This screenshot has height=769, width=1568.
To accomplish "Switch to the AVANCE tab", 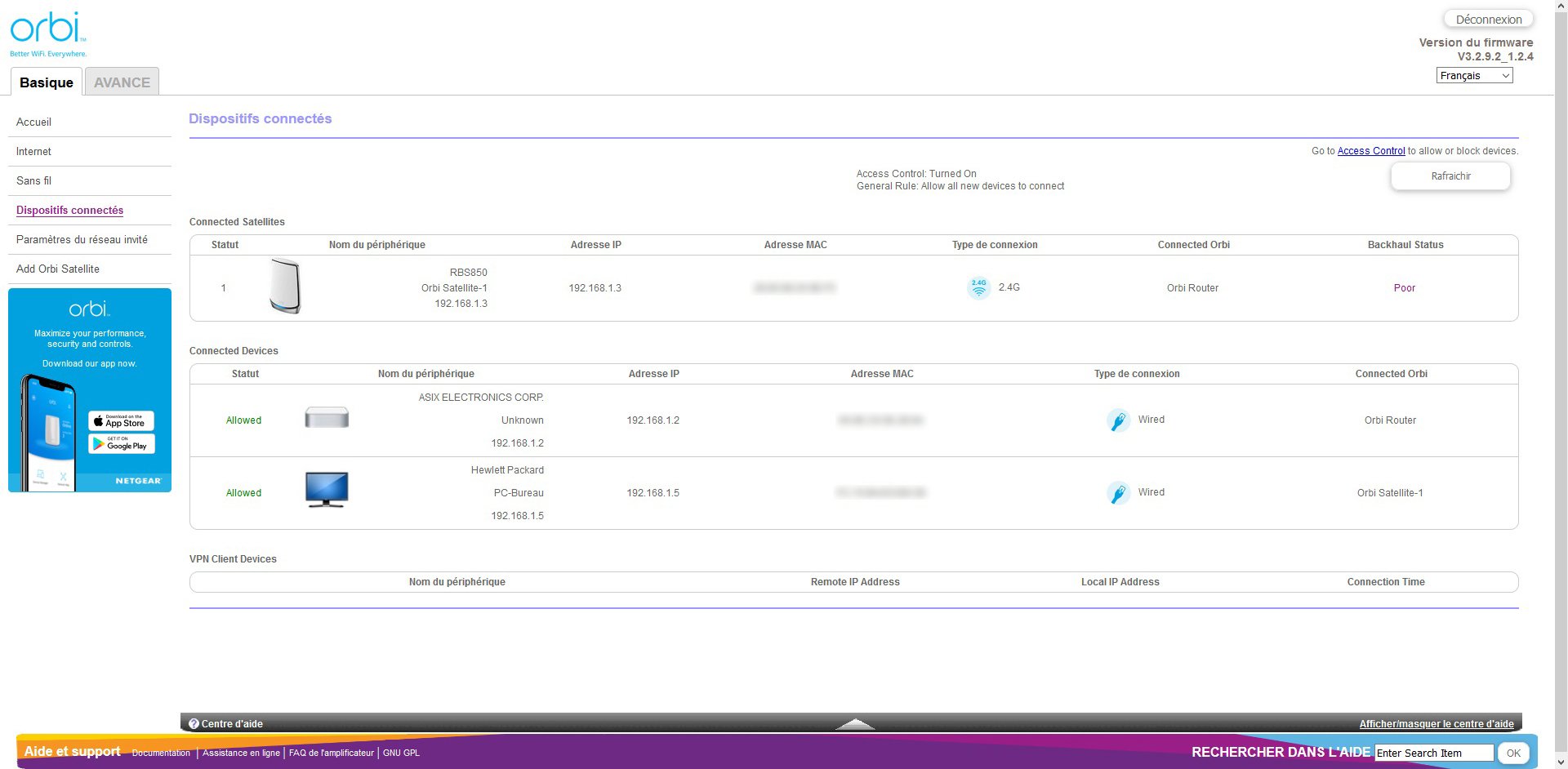I will pos(121,82).
